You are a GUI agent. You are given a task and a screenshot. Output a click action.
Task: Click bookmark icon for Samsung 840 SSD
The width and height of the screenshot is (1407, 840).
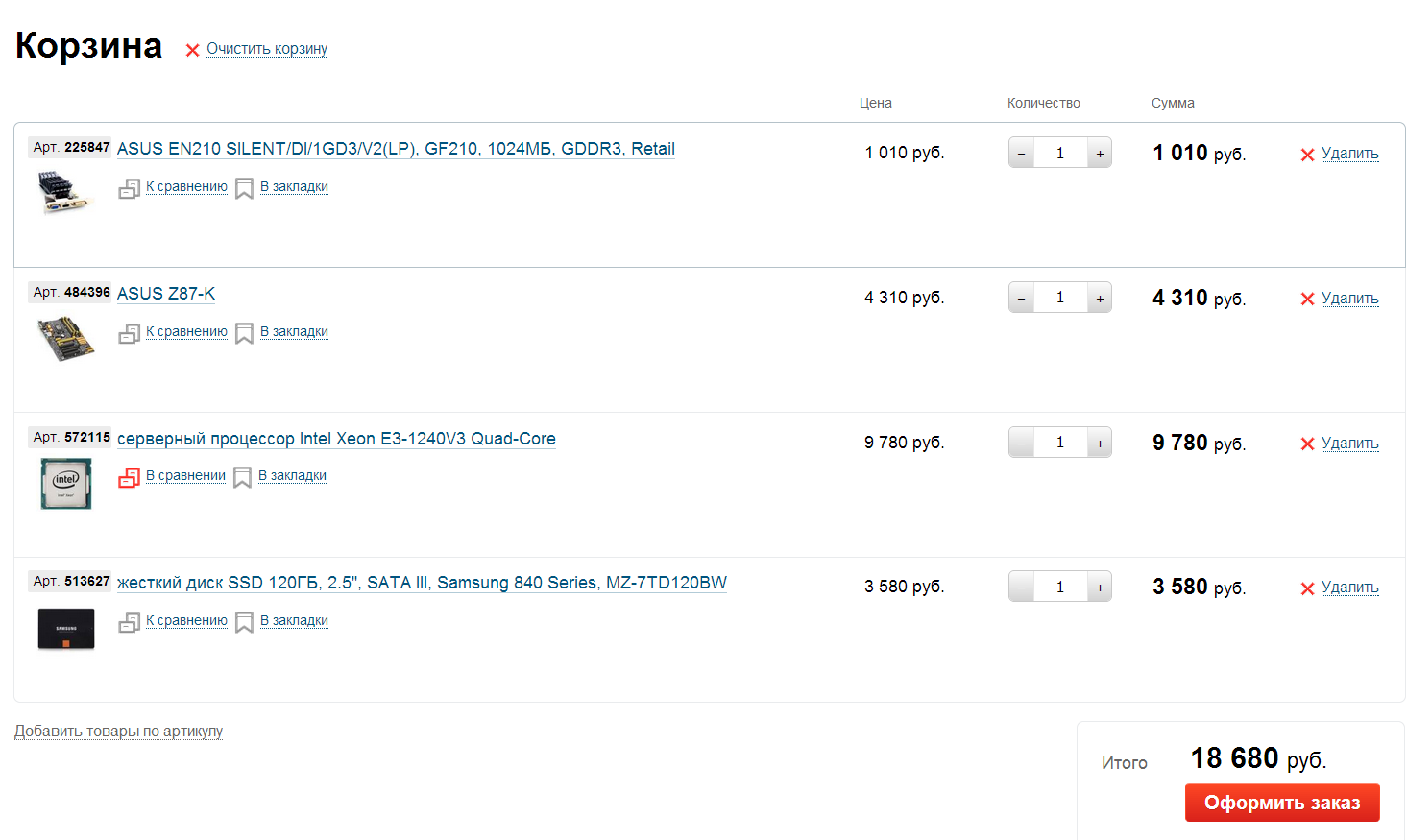(x=244, y=622)
